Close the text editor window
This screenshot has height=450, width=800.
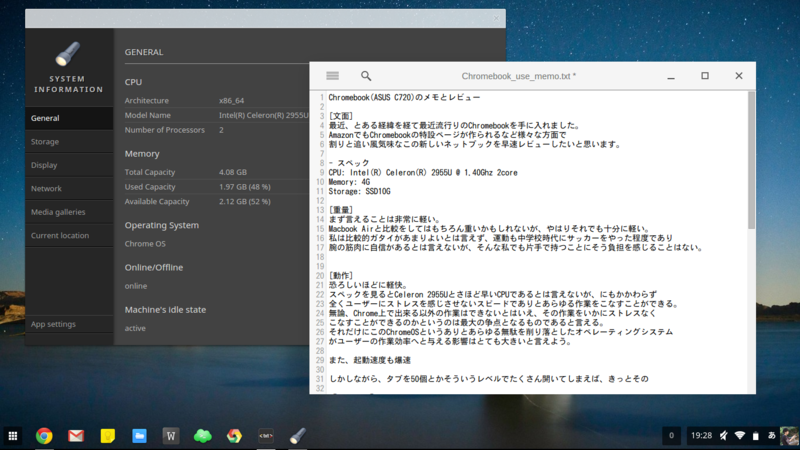tap(739, 76)
